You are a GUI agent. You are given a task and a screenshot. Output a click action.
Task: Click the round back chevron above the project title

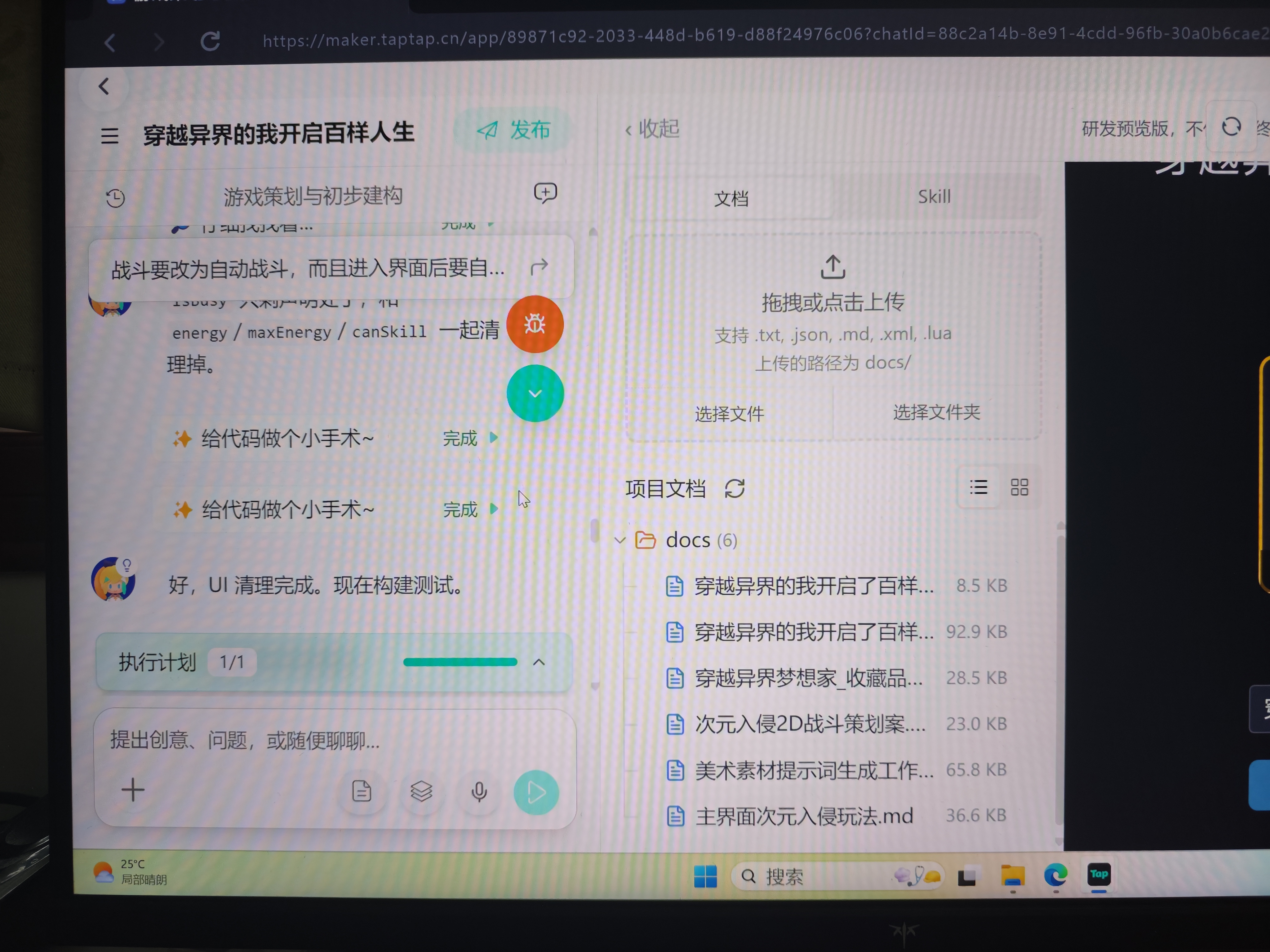tap(104, 87)
